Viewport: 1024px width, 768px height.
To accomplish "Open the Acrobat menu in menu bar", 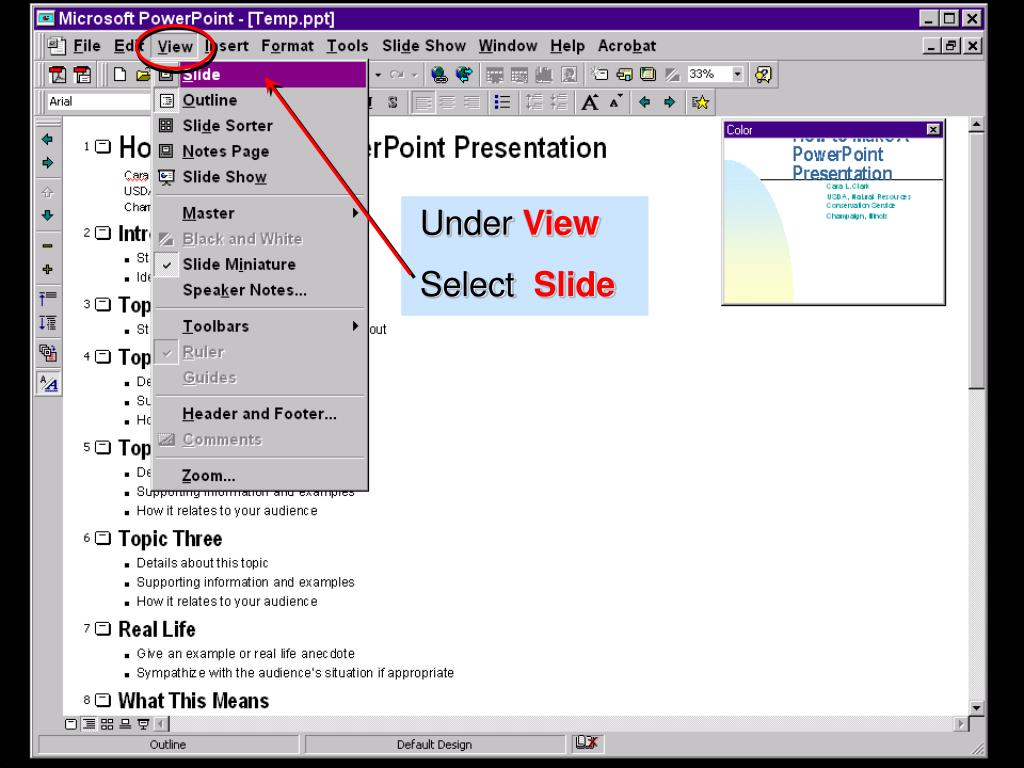I will coord(627,46).
